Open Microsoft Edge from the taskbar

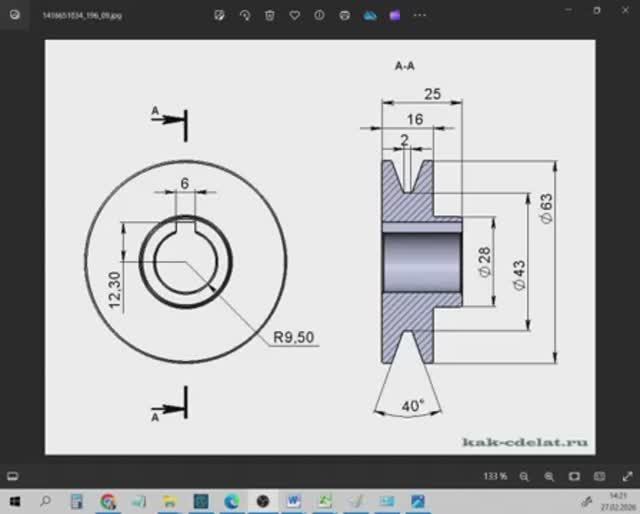(232, 502)
